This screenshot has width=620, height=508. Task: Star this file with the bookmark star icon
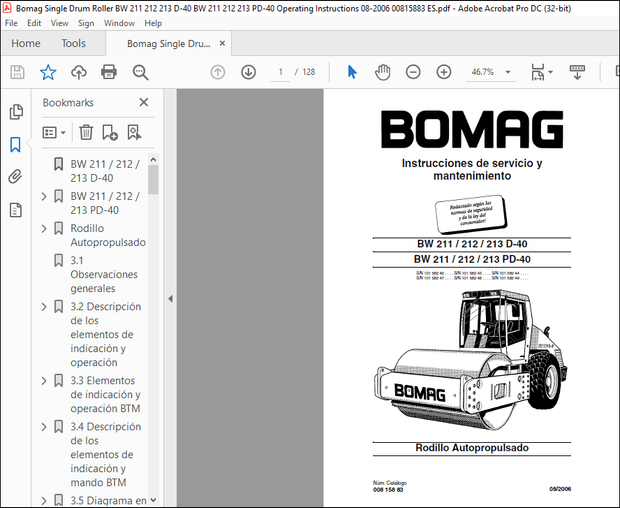tap(48, 72)
